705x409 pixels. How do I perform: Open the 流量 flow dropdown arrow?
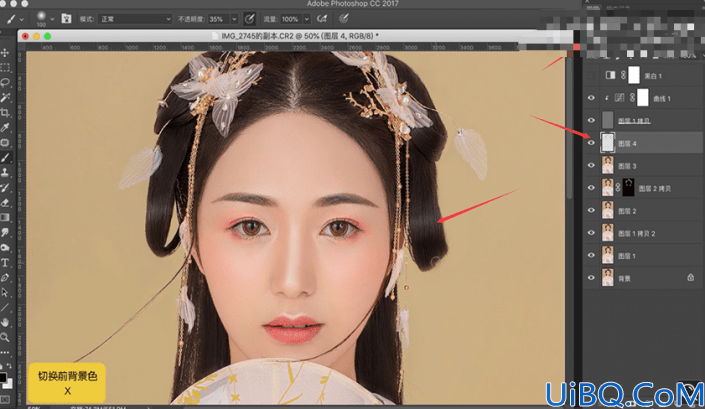coord(307,19)
